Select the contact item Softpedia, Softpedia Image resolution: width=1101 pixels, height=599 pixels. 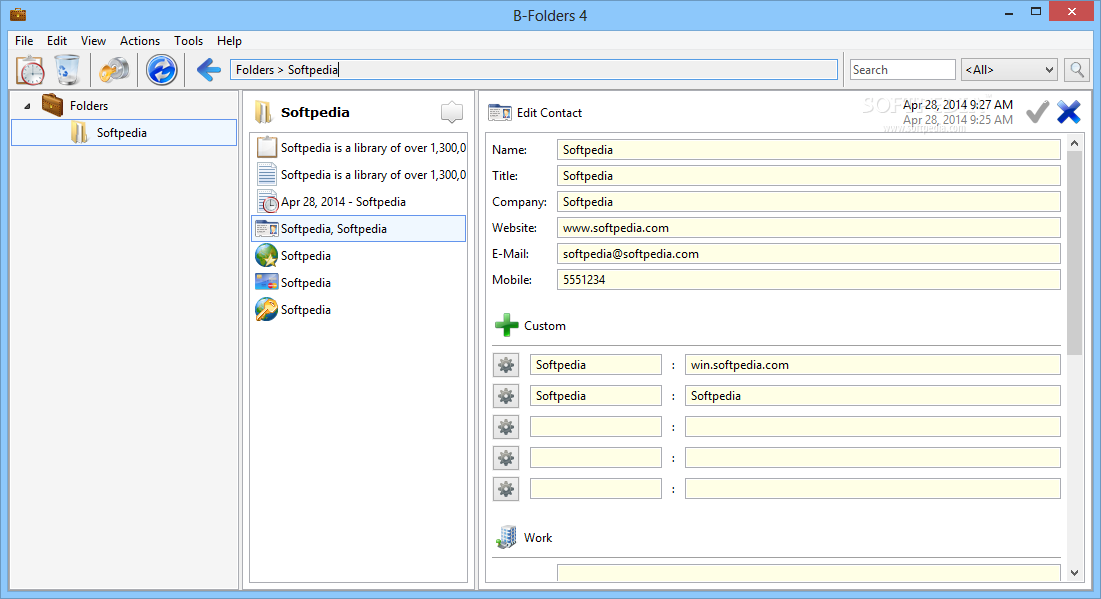click(x=360, y=229)
